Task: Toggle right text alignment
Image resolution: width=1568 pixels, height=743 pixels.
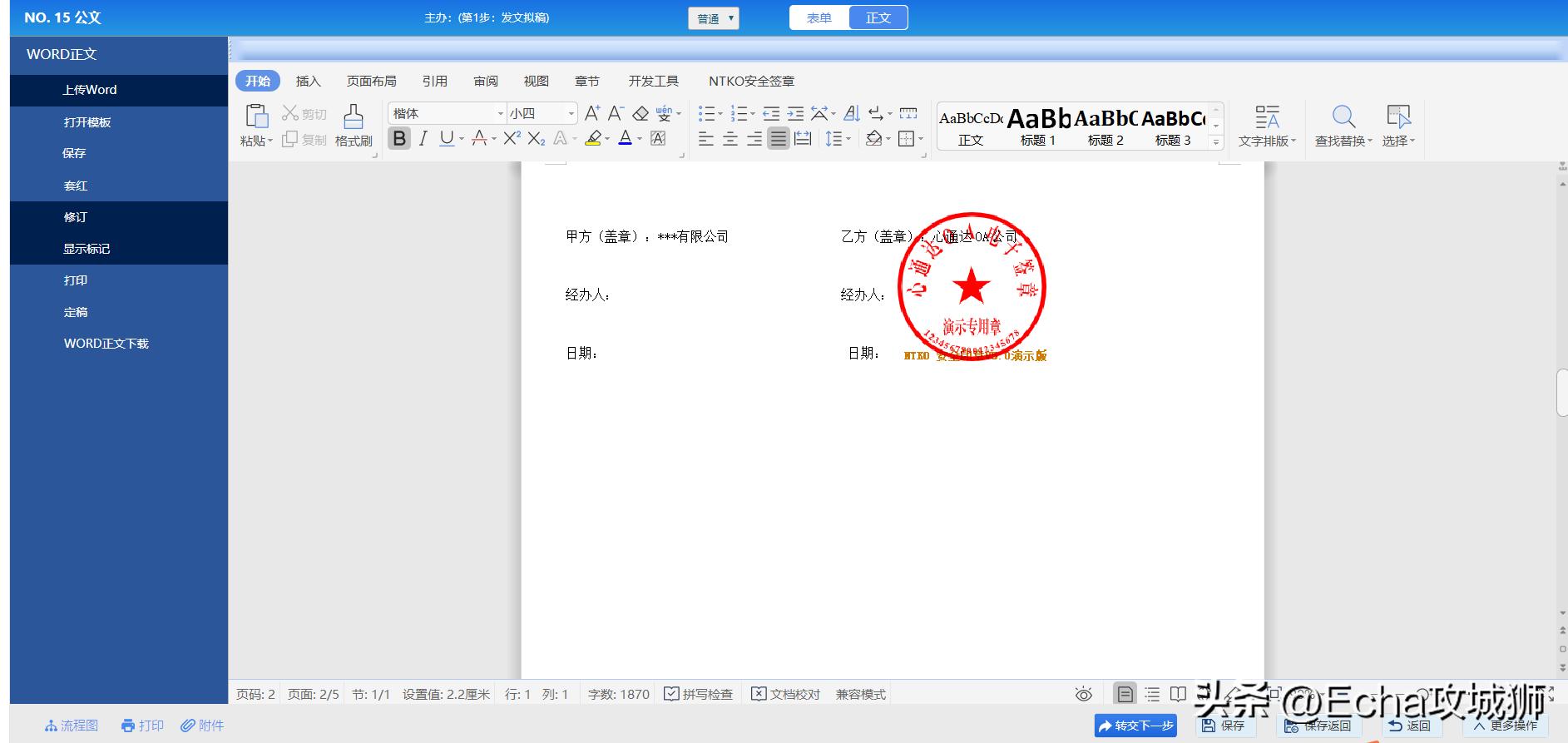Action: [754, 138]
